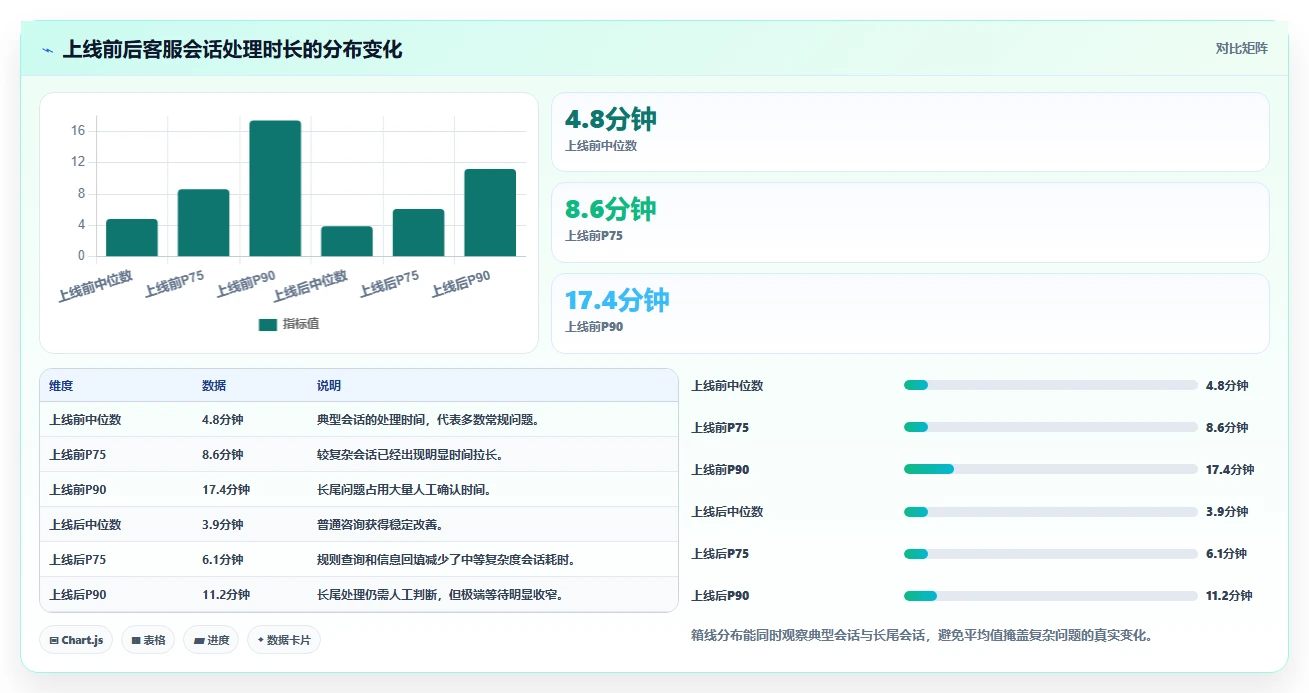Click the 上线后P75 progress bar
The width and height of the screenshot is (1309, 693).
[x=1050, y=553]
